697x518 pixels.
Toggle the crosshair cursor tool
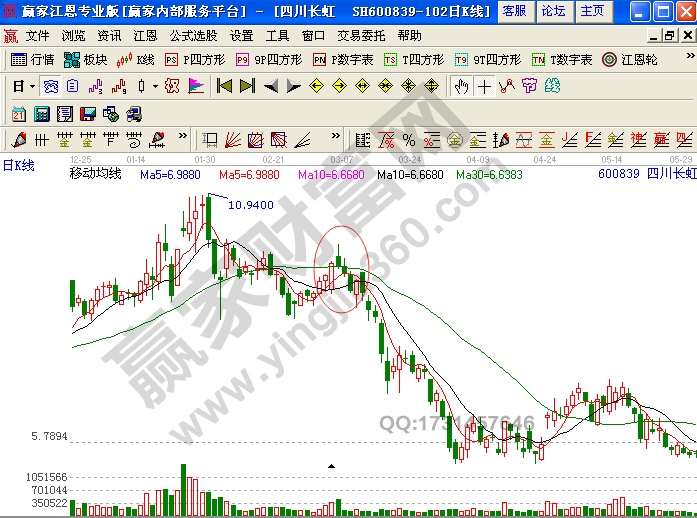pyautogui.click(x=484, y=86)
